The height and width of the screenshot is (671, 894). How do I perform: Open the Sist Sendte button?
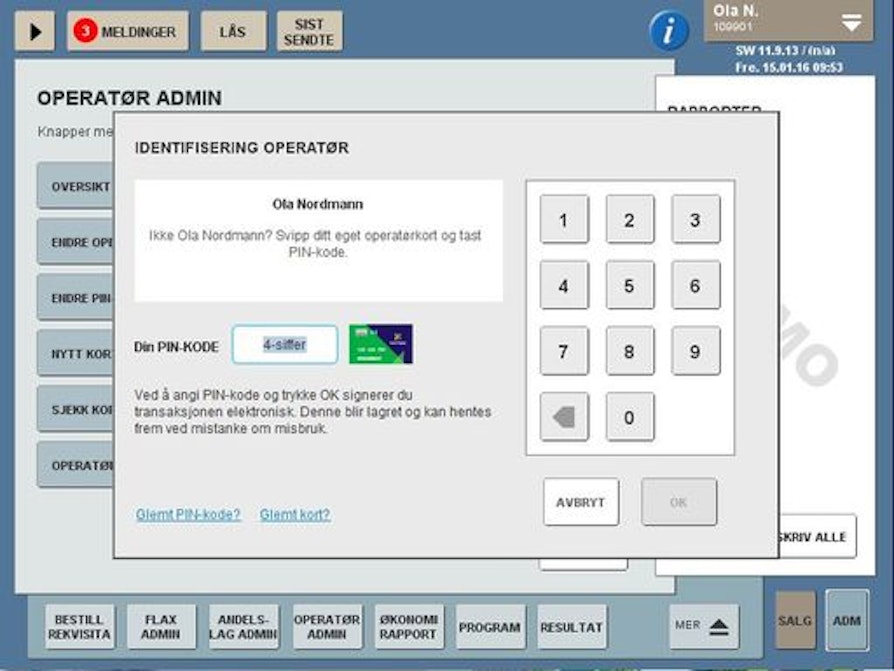(x=309, y=32)
